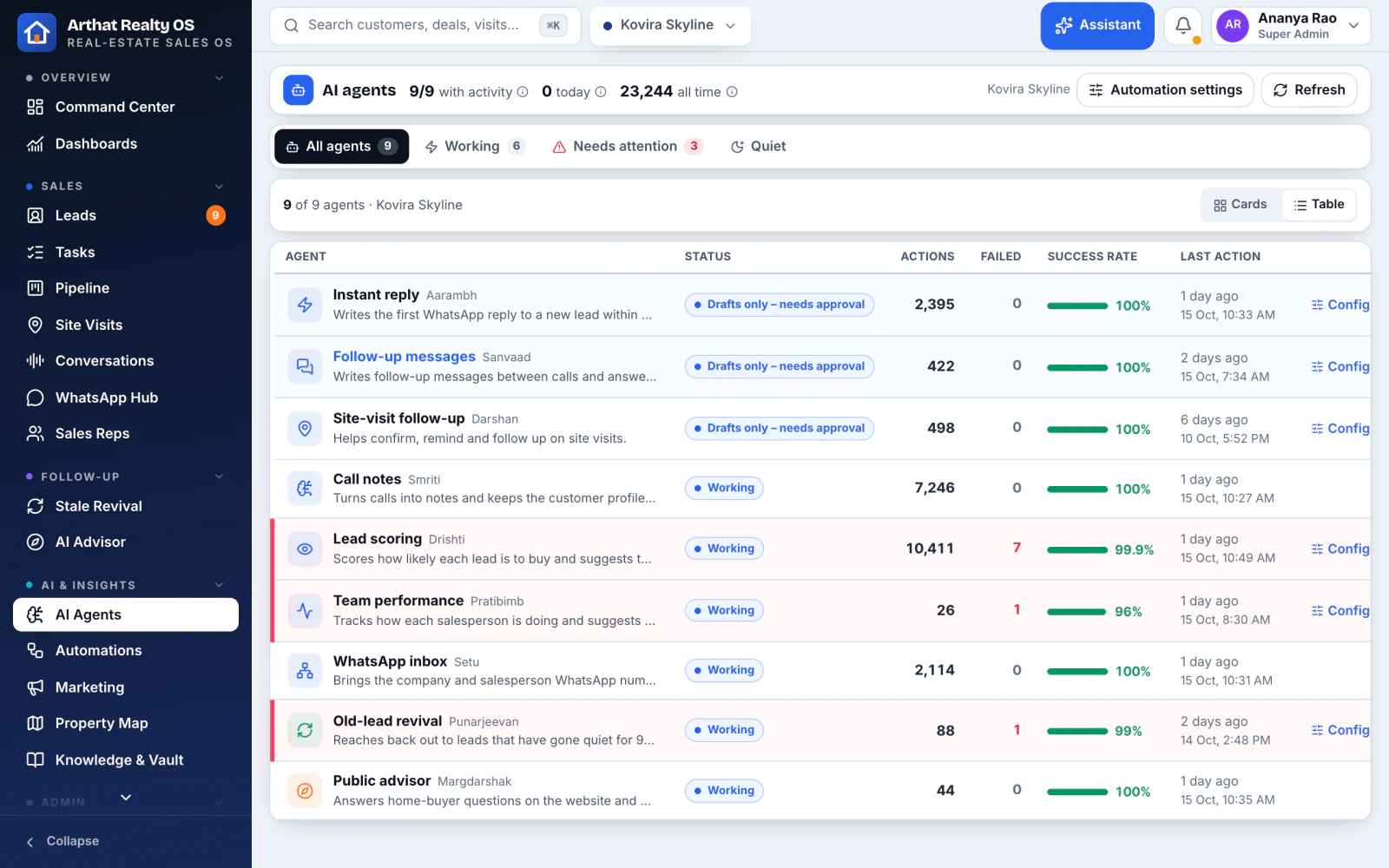Collapse the AI & Insights sidebar section
This screenshot has width=1389, height=868.
[x=220, y=585]
